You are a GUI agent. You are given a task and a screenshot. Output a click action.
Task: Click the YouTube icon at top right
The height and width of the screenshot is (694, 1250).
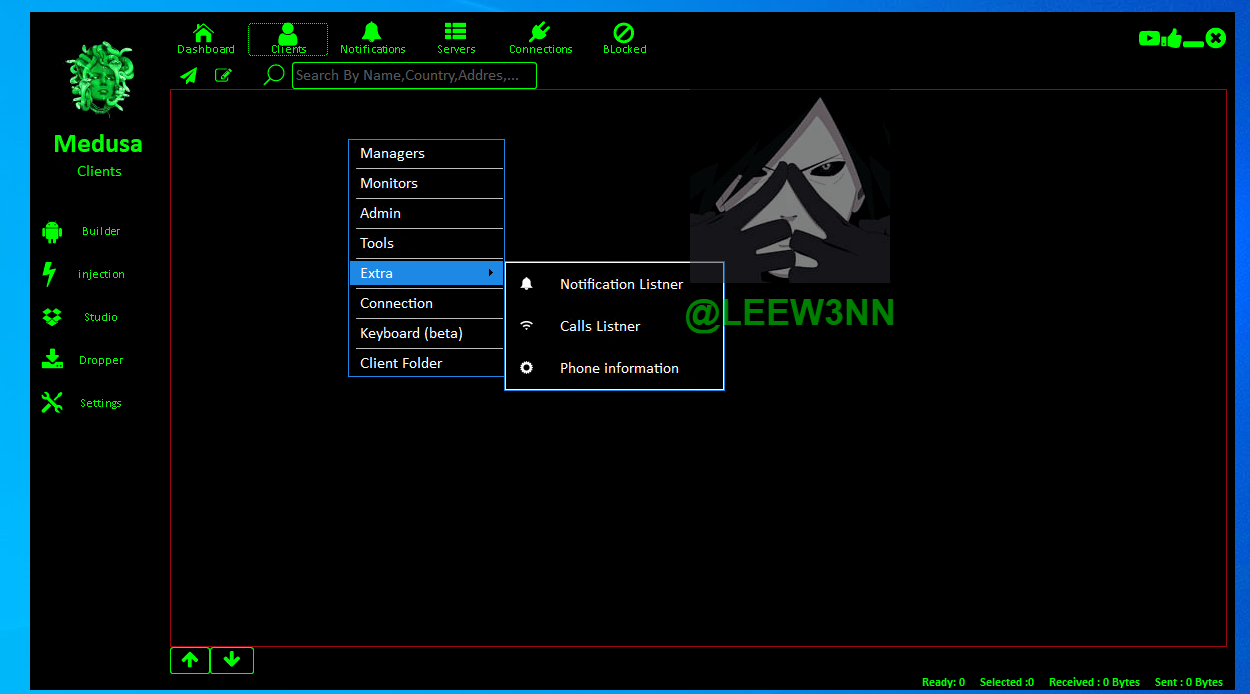(1149, 39)
